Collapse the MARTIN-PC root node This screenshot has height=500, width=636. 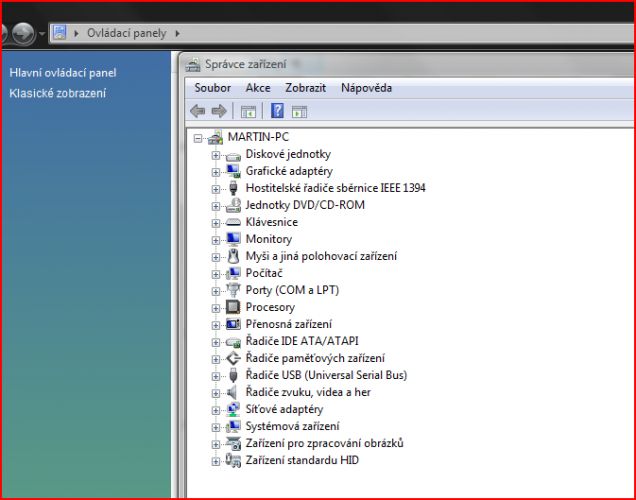tap(198, 139)
